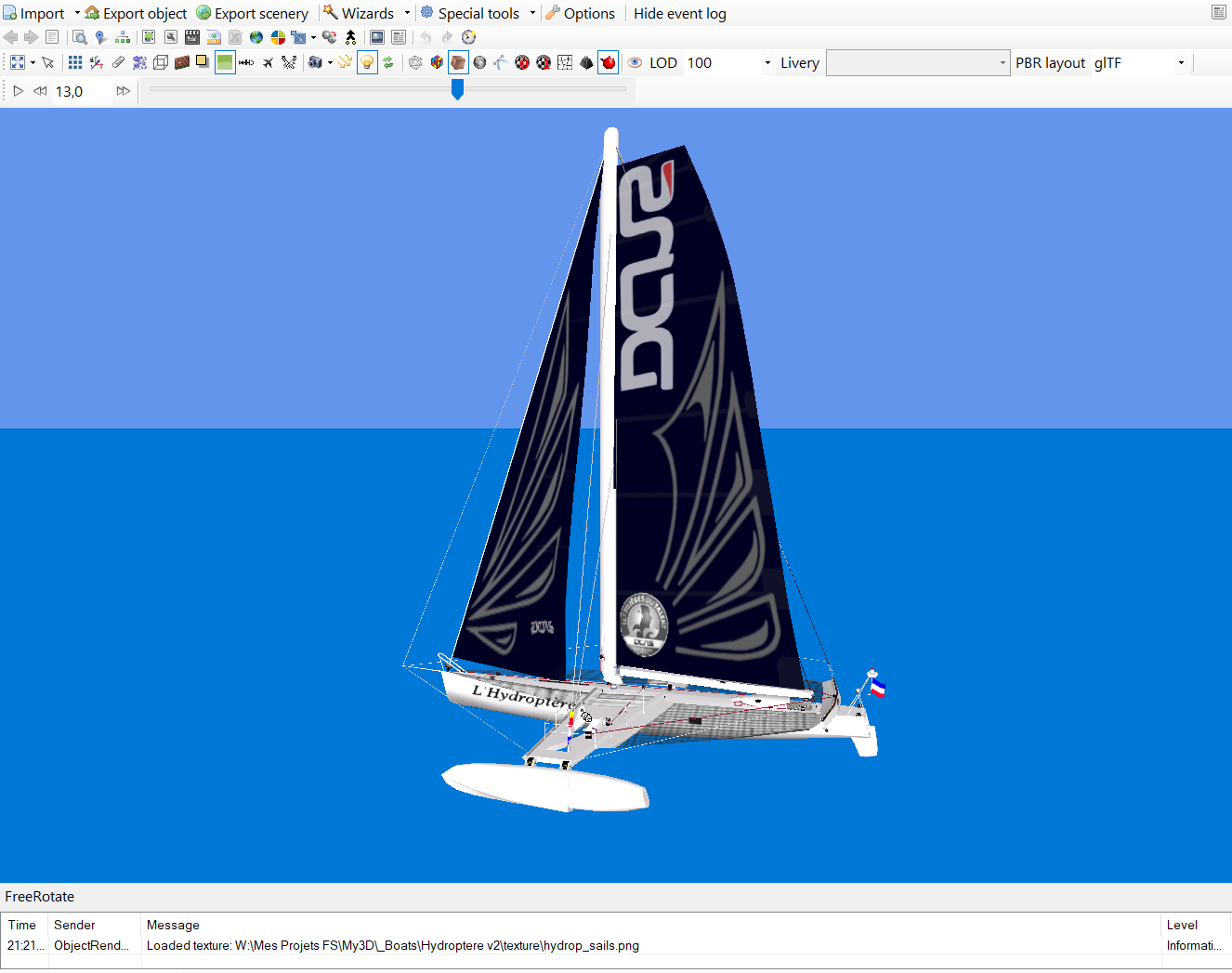
Task: Expand the camera view dropdown arrow
Action: pos(330,62)
